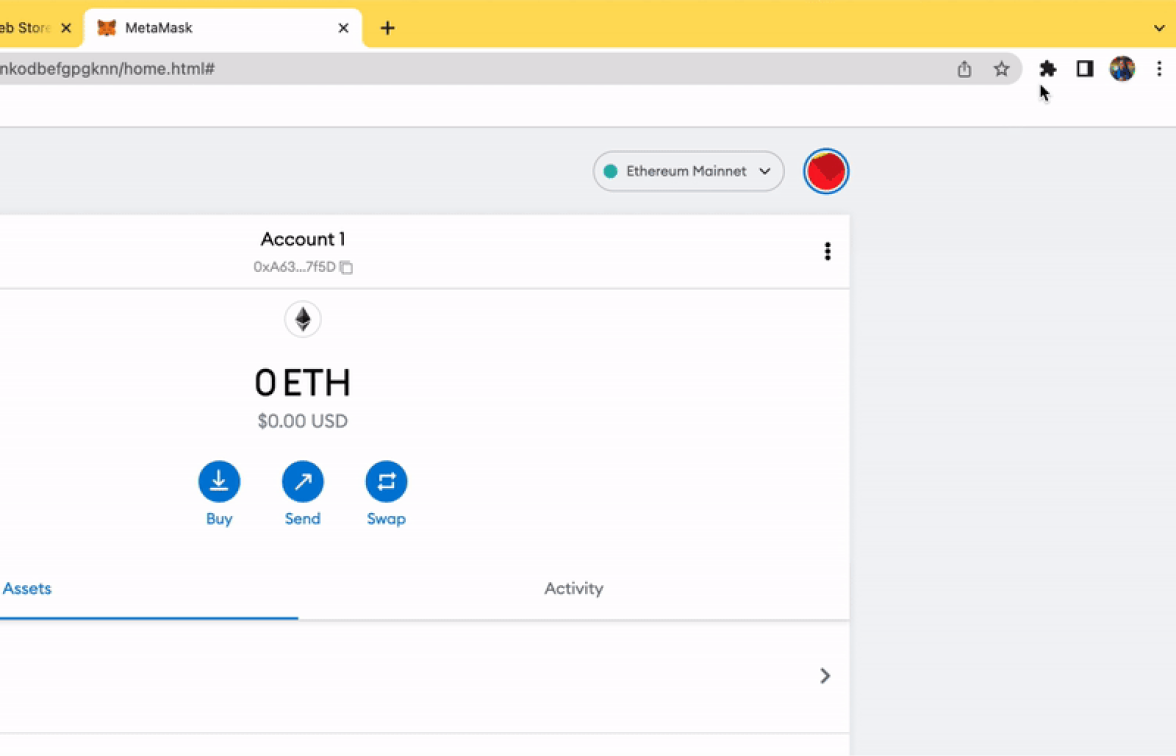Image resolution: width=1176 pixels, height=756 pixels.
Task: Click the Swap button
Action: [386, 494]
